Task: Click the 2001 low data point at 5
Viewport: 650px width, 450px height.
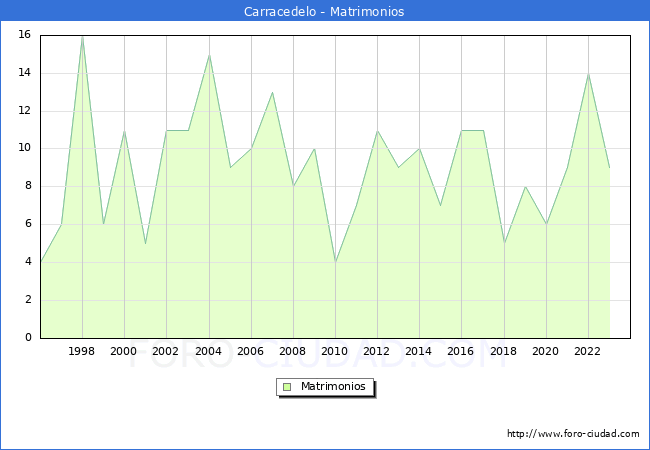Action: click(x=146, y=243)
